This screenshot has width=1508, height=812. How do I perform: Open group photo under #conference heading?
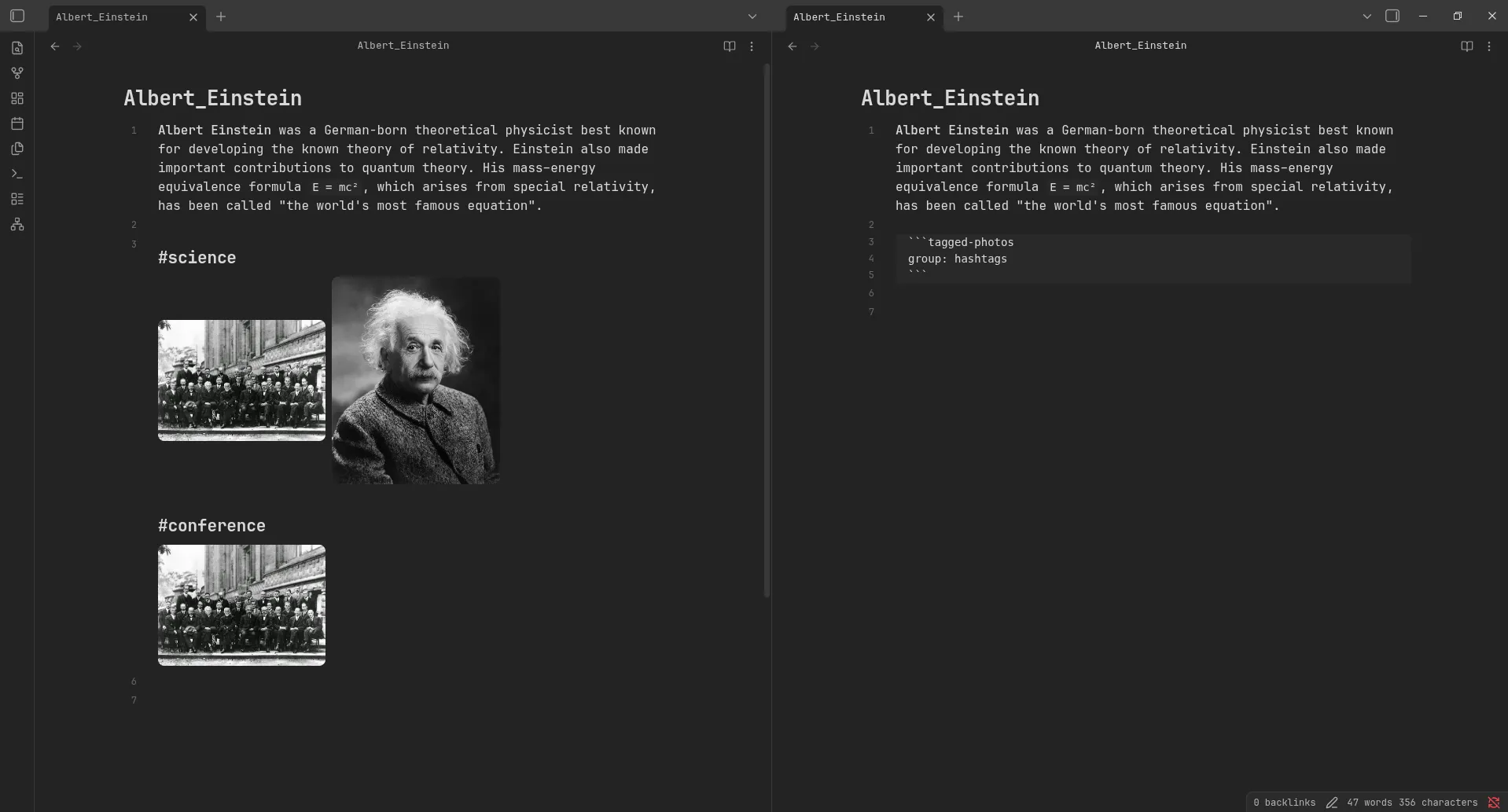click(241, 605)
